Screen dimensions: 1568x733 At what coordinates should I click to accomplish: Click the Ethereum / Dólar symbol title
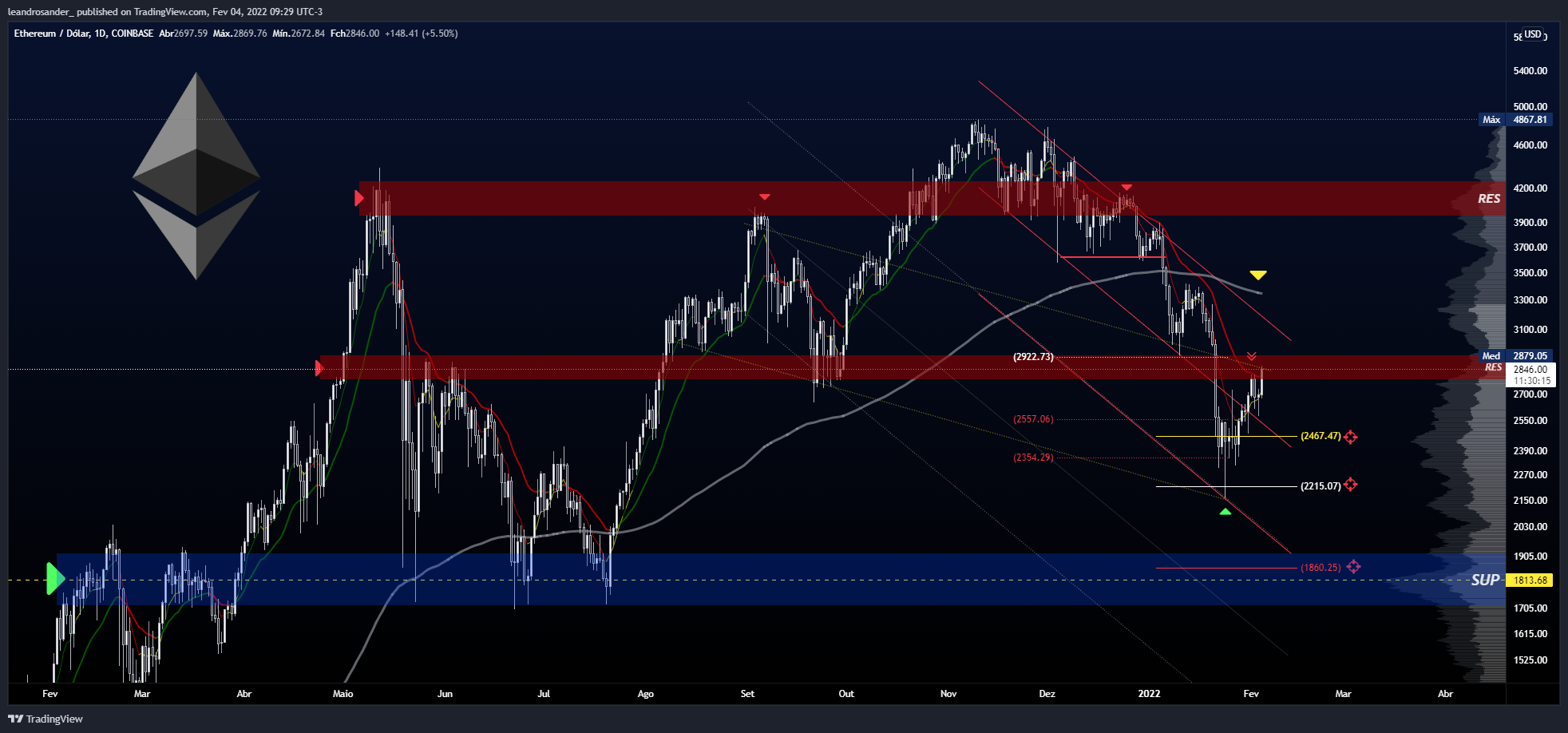pos(51,34)
